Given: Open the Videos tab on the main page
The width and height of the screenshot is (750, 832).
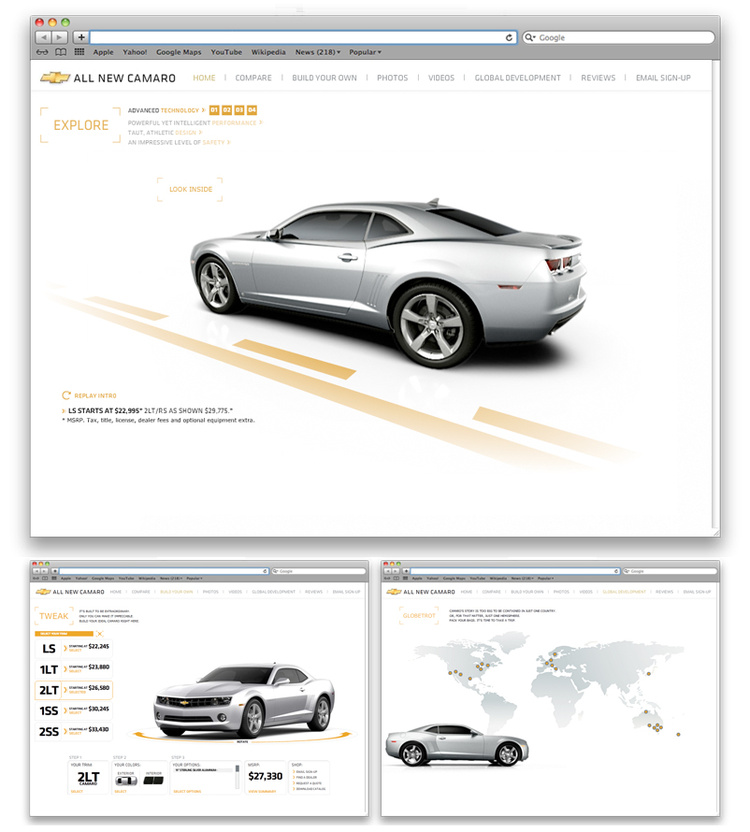Looking at the screenshot, I should coord(441,78).
